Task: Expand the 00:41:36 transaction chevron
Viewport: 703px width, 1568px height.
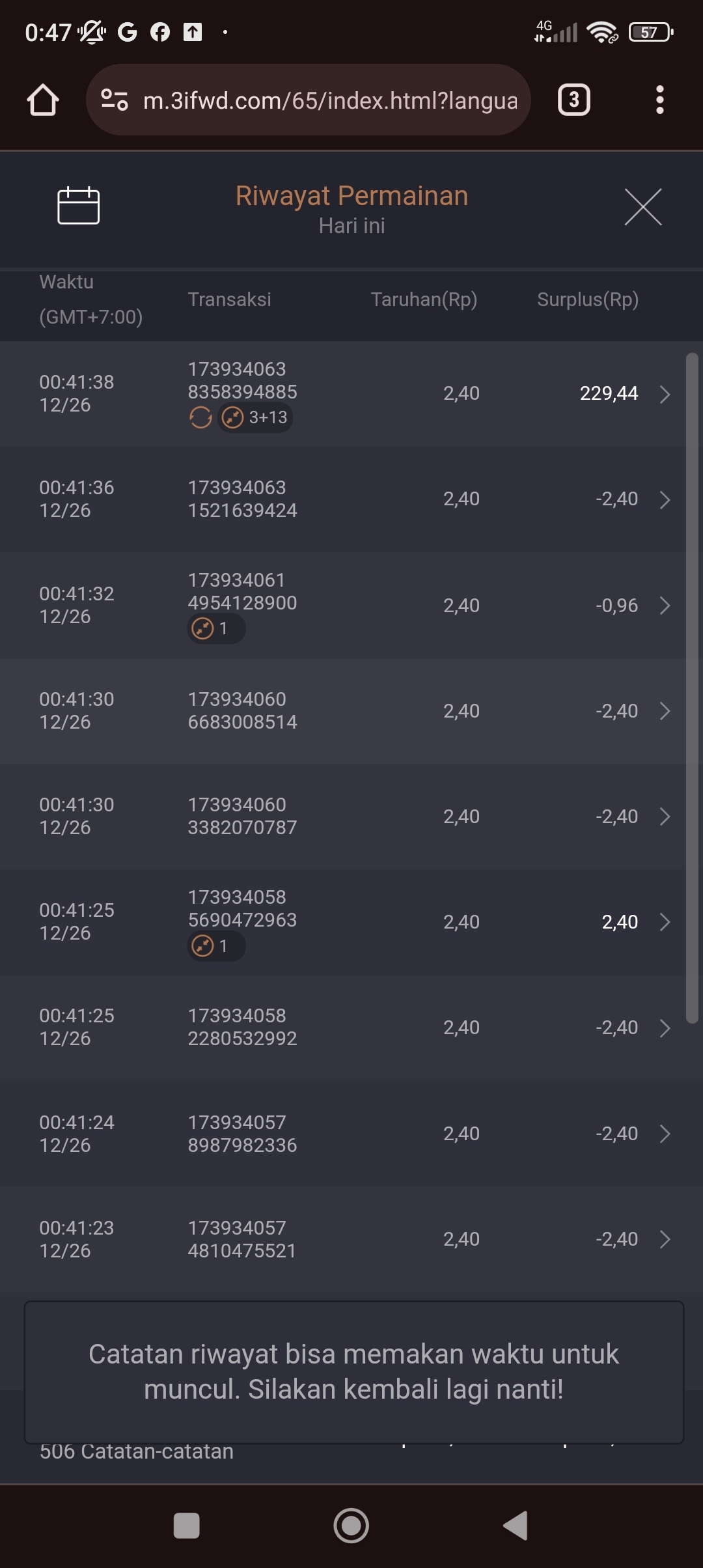Action: click(665, 499)
